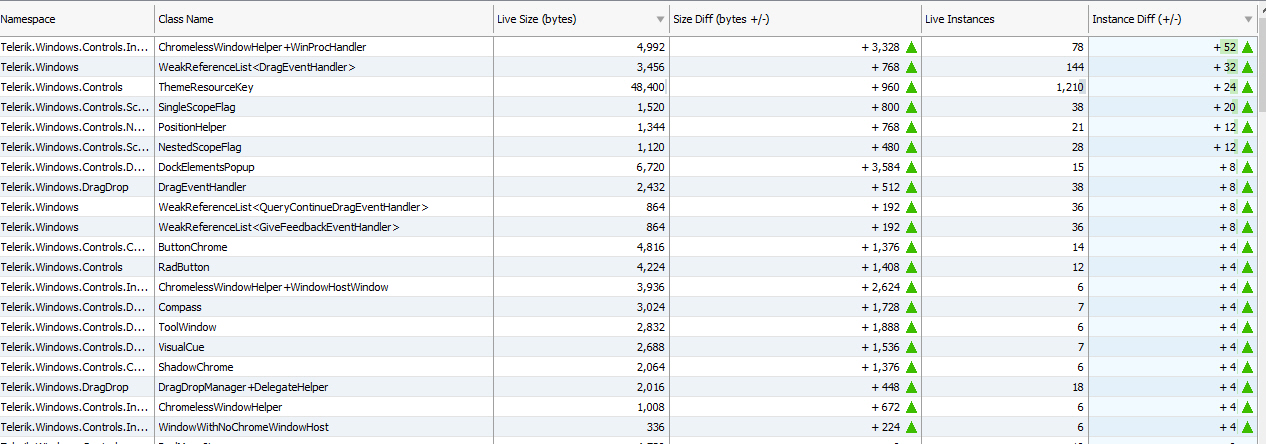Screen dimensions: 1266x444
Task: Select WeakReferenceList<GiveFeedbackEventHandler> row
Action: (629, 227)
